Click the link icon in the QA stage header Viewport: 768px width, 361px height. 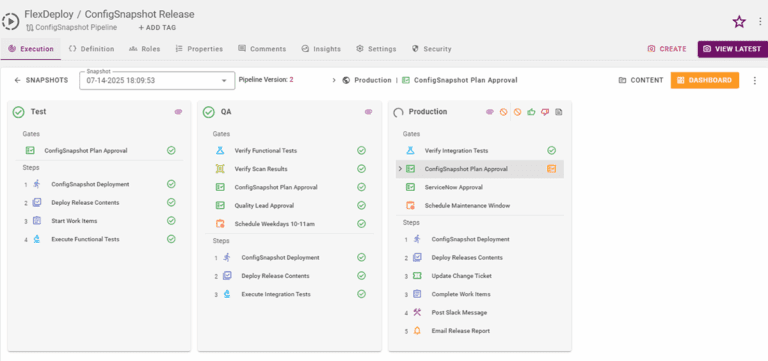pyautogui.click(x=368, y=112)
